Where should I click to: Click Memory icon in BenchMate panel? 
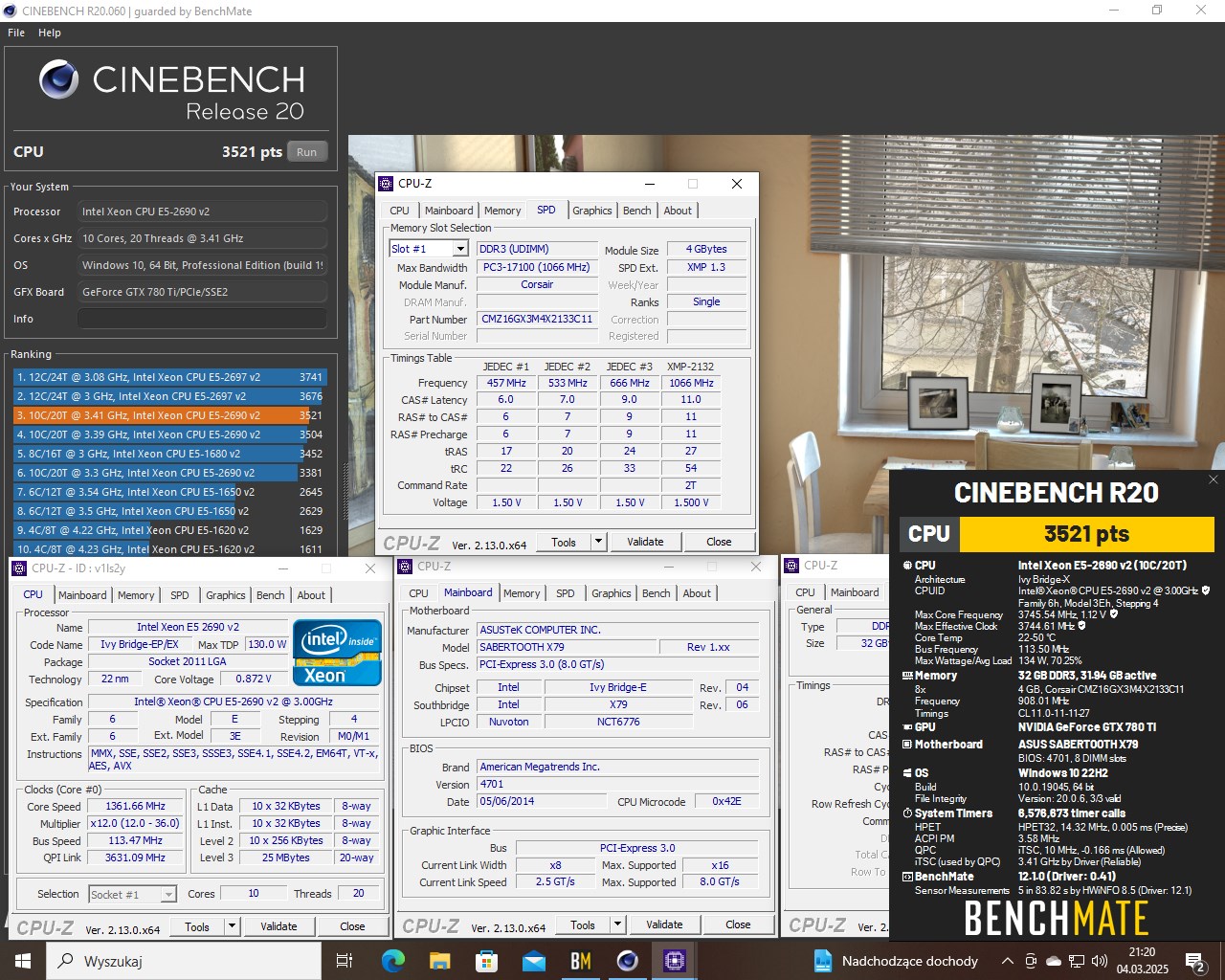[907, 676]
